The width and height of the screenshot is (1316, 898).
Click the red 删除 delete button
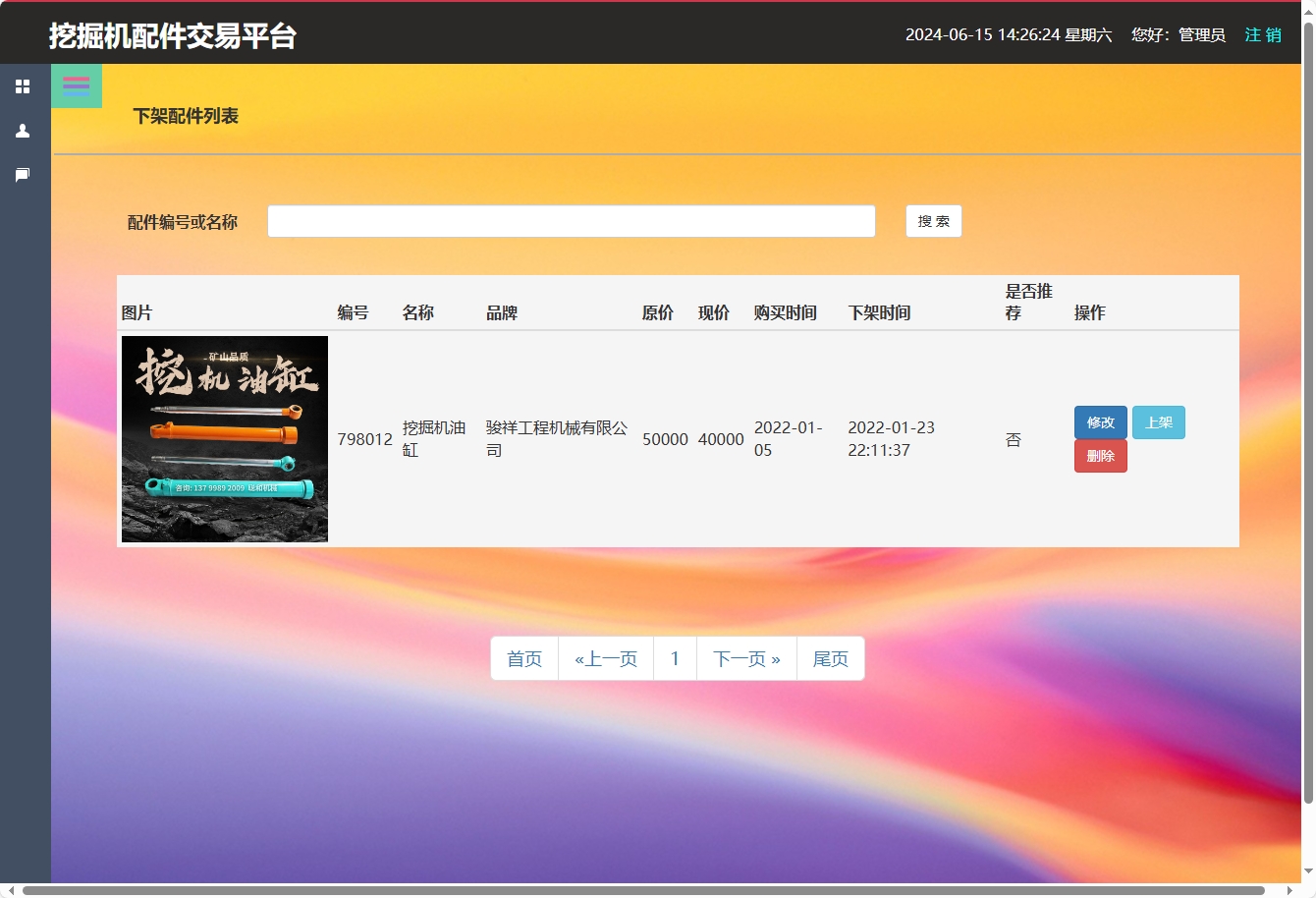tap(1100, 455)
